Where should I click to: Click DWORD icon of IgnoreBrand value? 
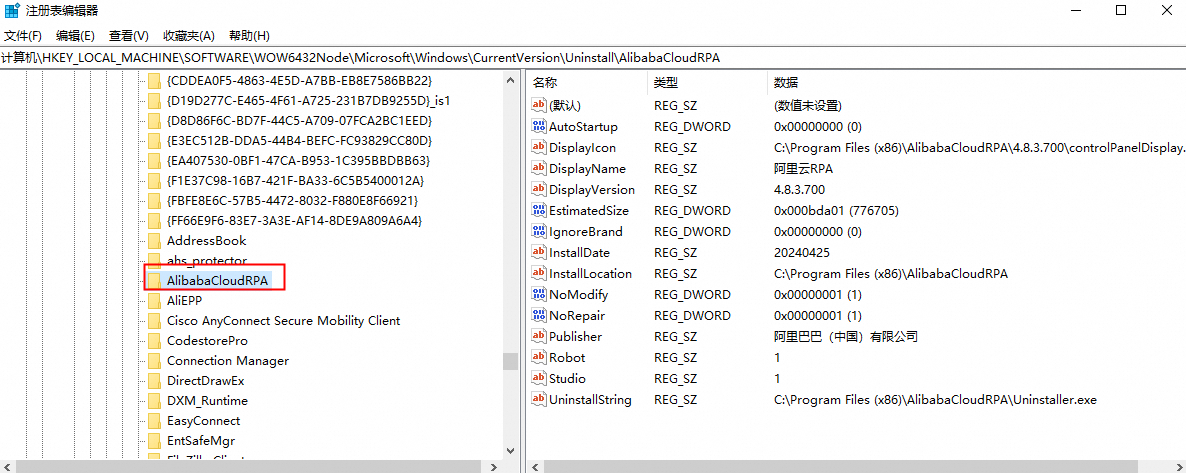[x=539, y=232]
